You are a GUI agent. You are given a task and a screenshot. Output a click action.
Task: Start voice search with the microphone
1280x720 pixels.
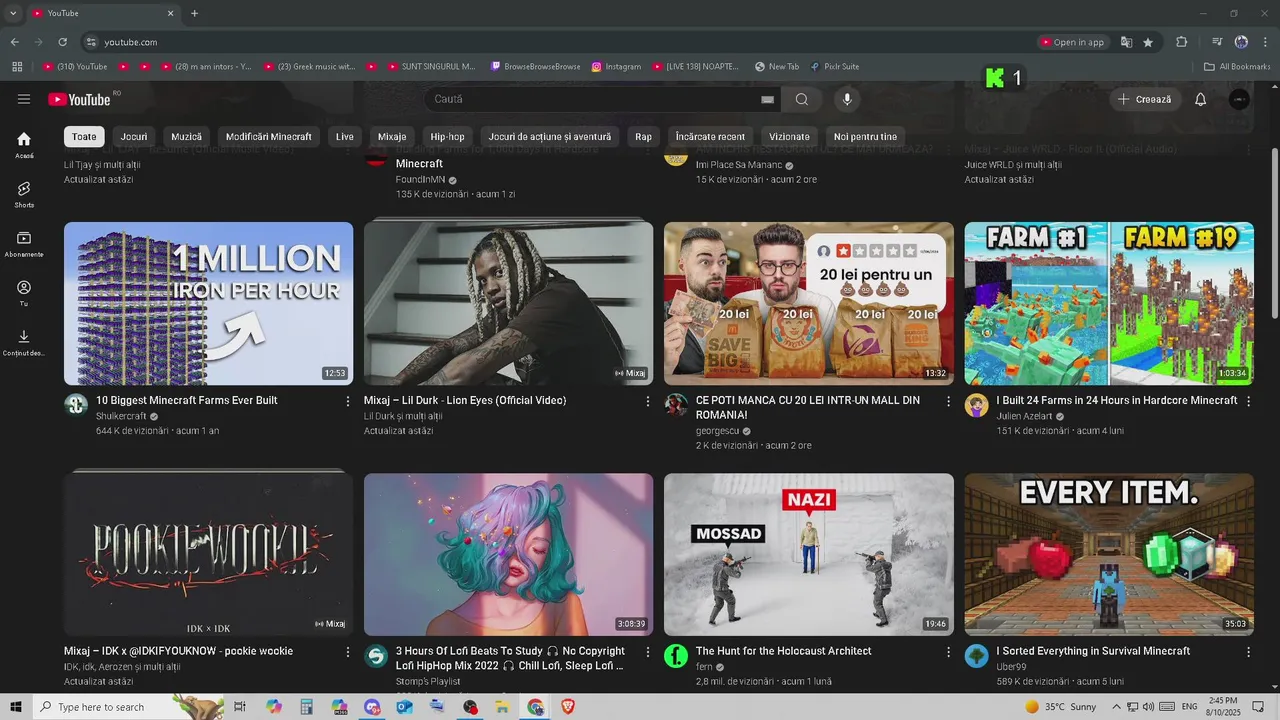coord(847,99)
